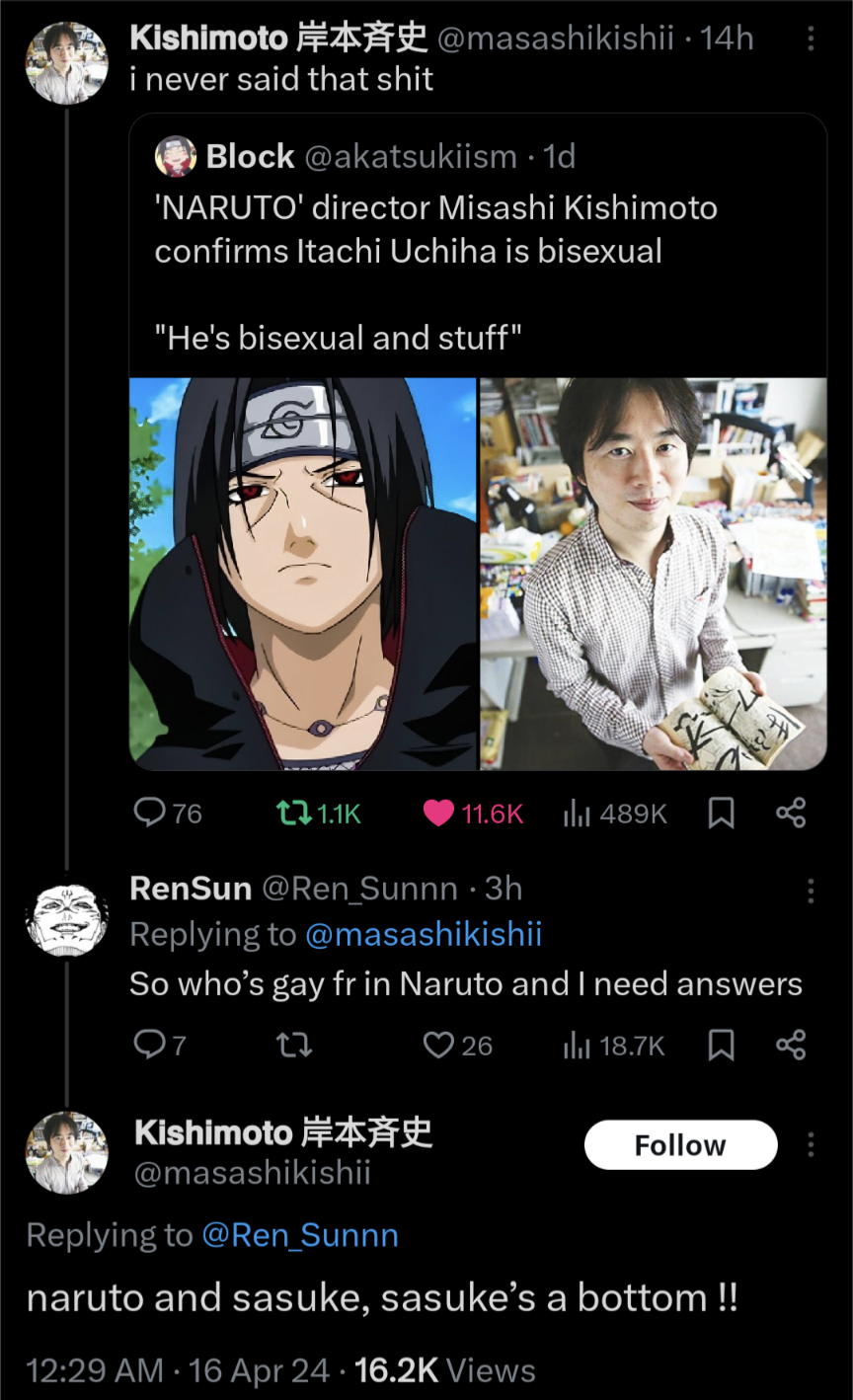Bookmark the quoted tweet
853x1400 pixels.
(x=720, y=813)
